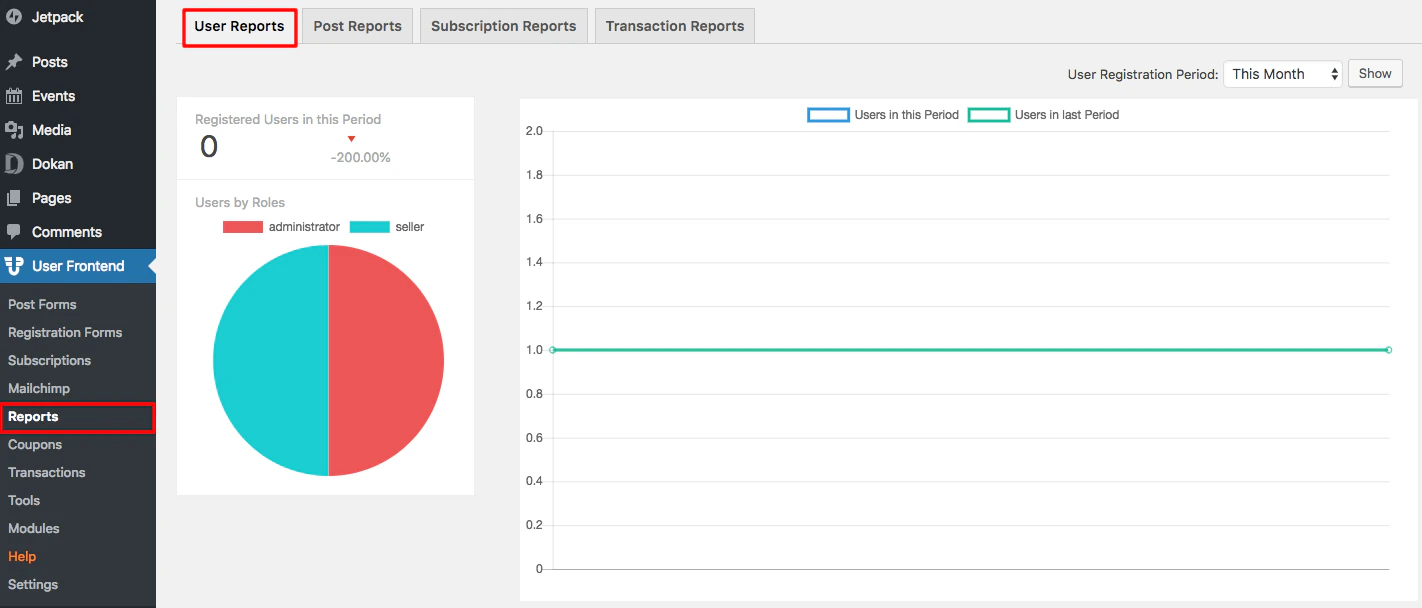Click the red administrator pie slice

pos(386,360)
